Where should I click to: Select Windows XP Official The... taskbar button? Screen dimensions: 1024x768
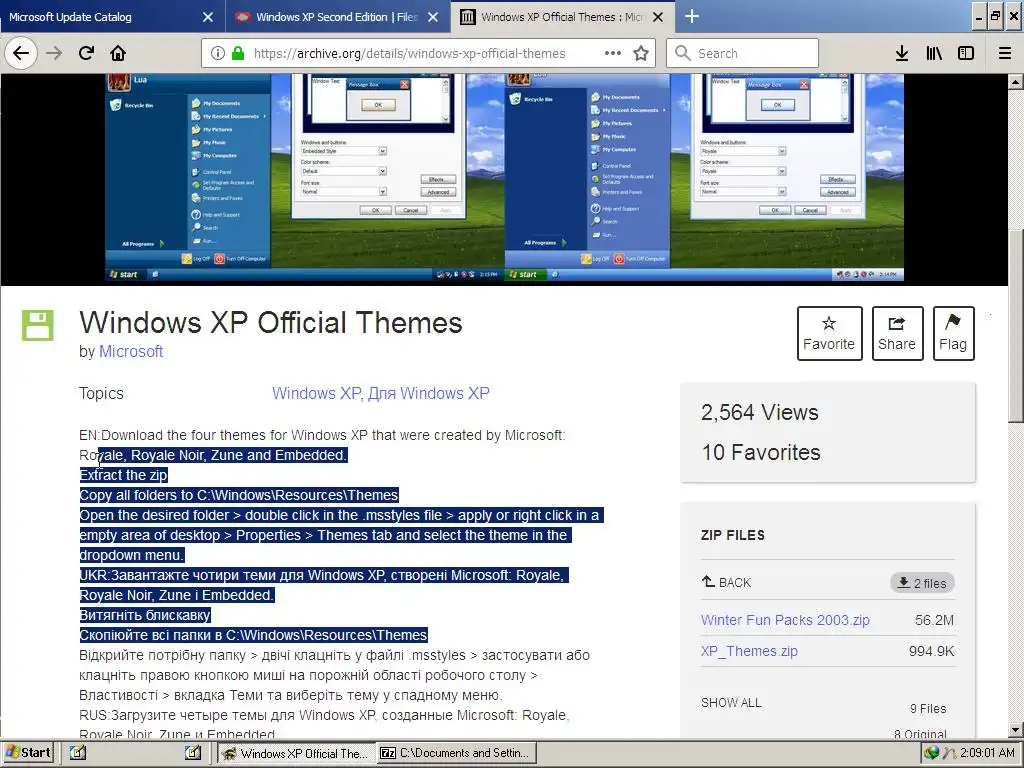pos(297,753)
